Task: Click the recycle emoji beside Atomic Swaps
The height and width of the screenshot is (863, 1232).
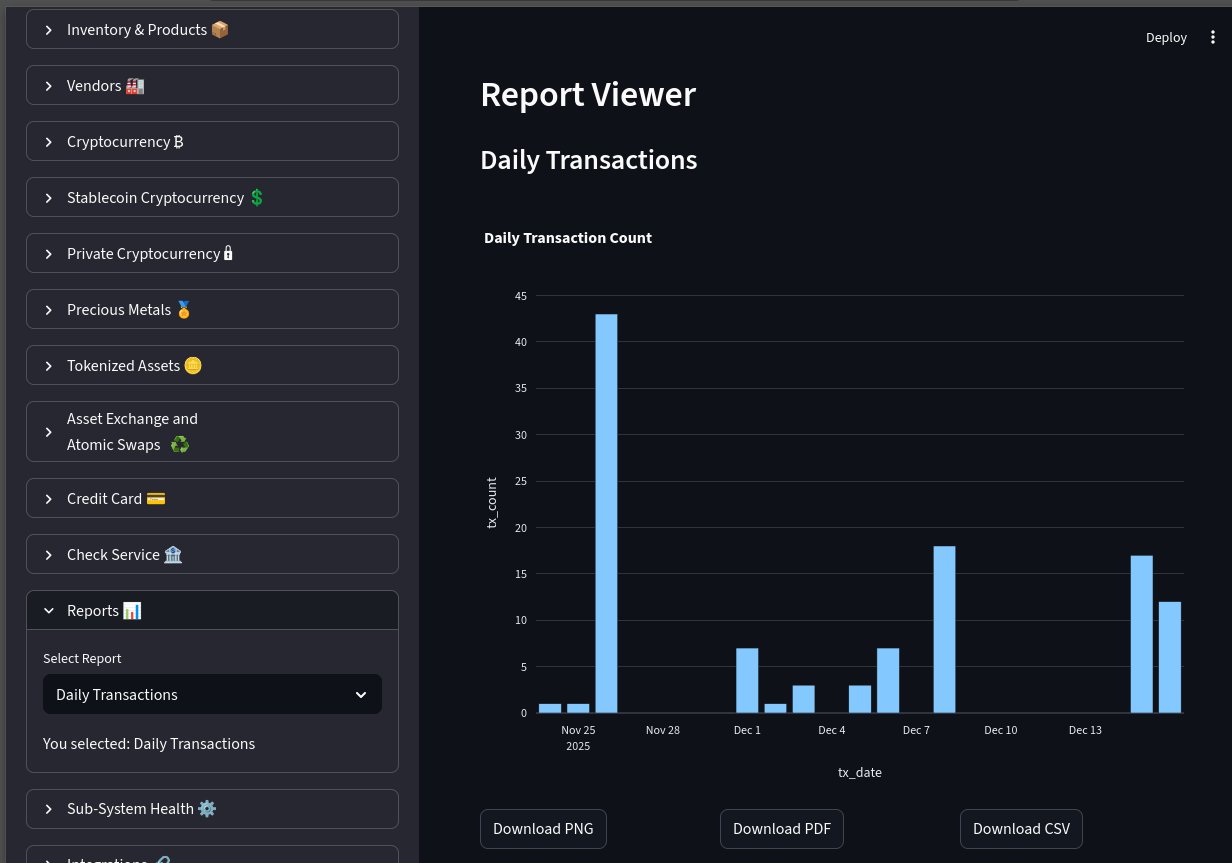Action: click(x=180, y=445)
